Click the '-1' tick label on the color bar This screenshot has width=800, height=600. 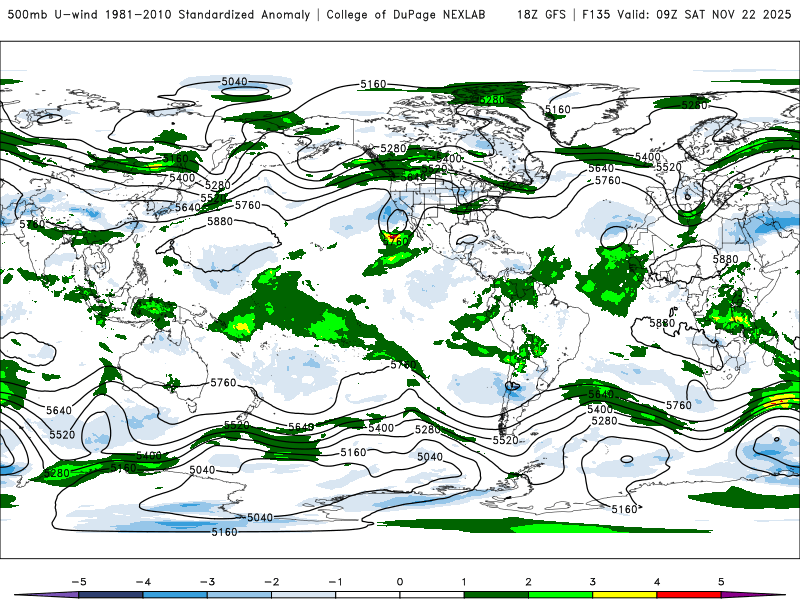(335, 582)
